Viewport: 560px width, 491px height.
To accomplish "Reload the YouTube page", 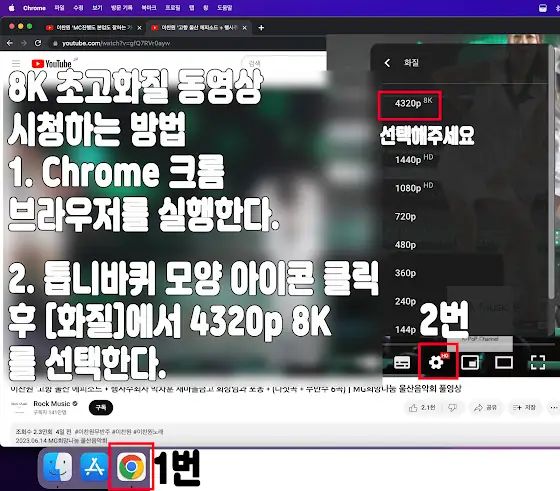I will pos(38,43).
